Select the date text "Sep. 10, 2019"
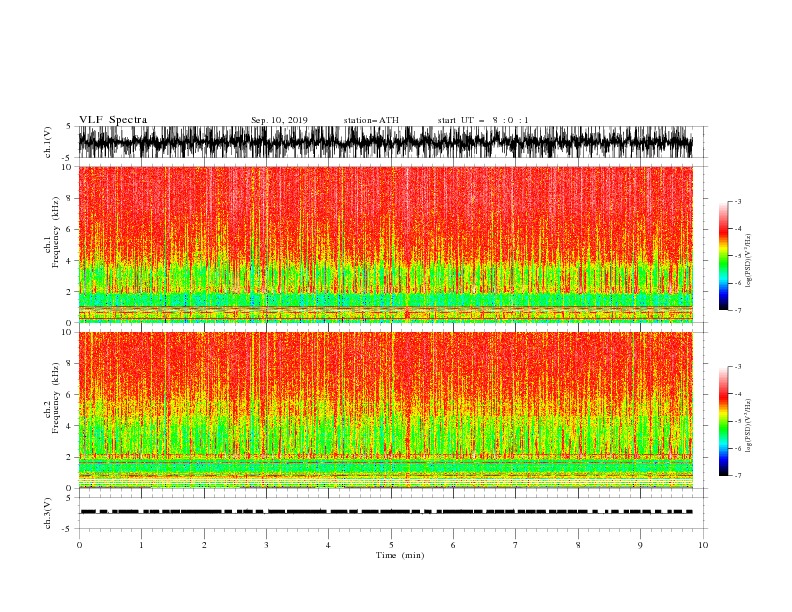 tap(279, 120)
